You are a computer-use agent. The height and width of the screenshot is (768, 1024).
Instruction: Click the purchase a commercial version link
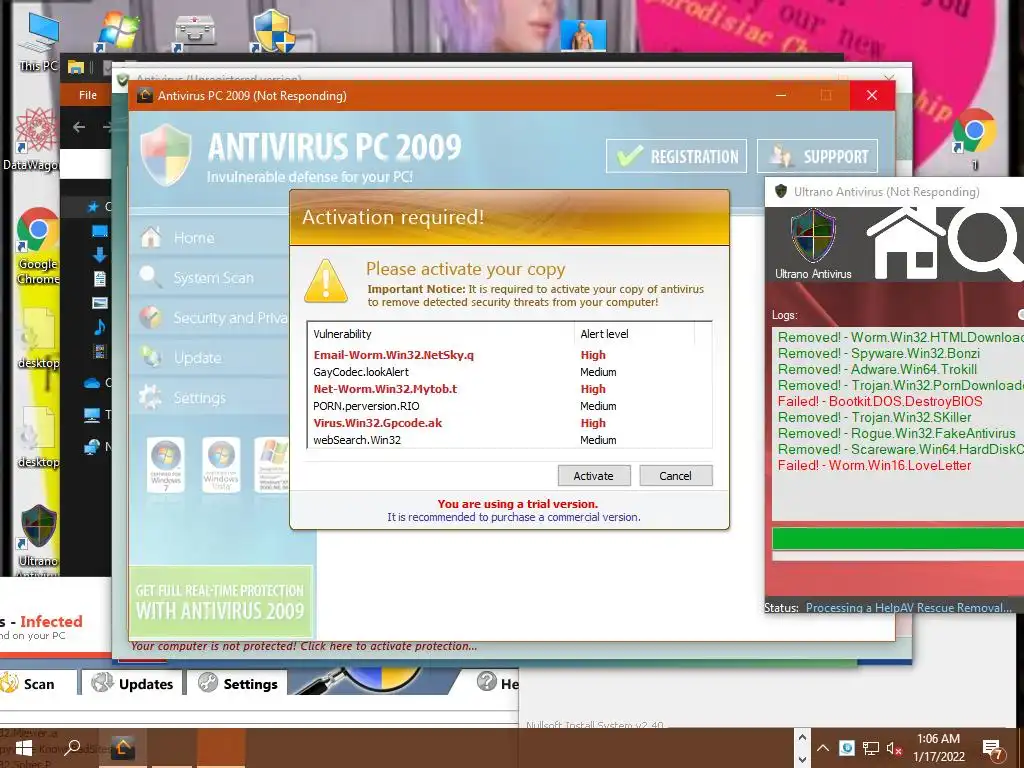pyautogui.click(x=513, y=517)
